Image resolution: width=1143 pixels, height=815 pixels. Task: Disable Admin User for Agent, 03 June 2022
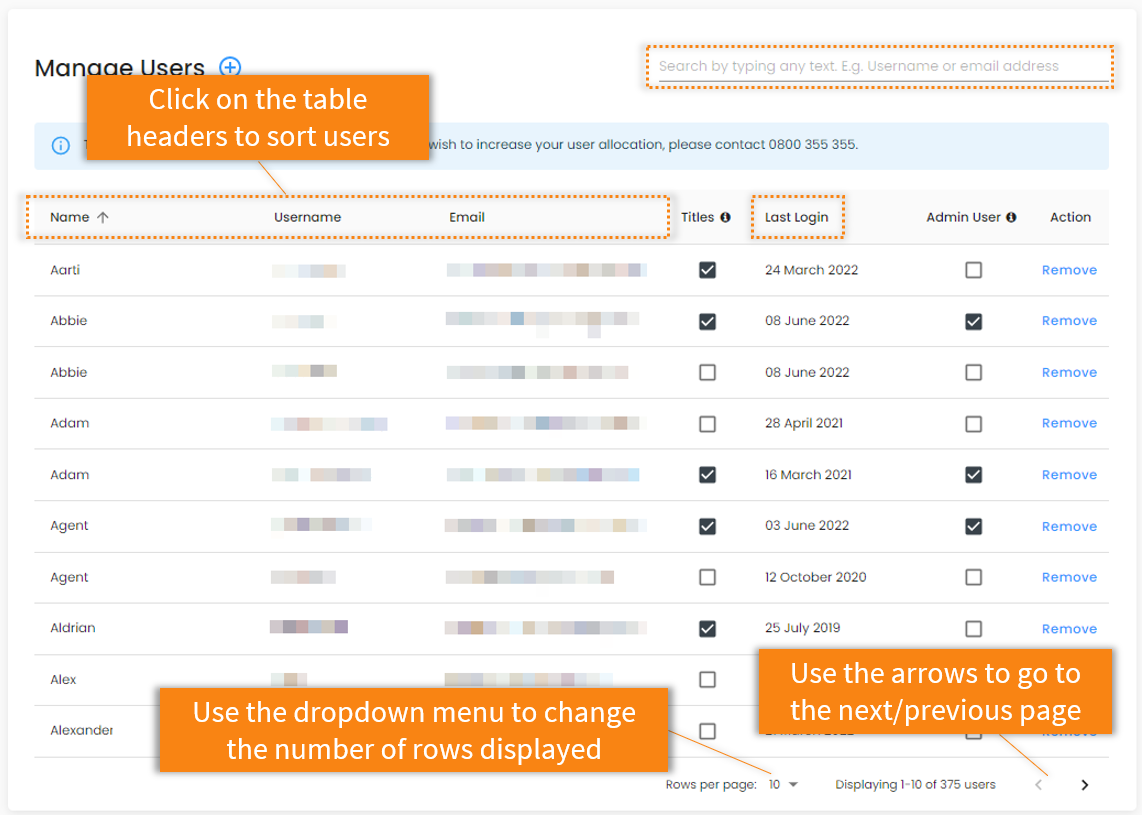point(973,526)
